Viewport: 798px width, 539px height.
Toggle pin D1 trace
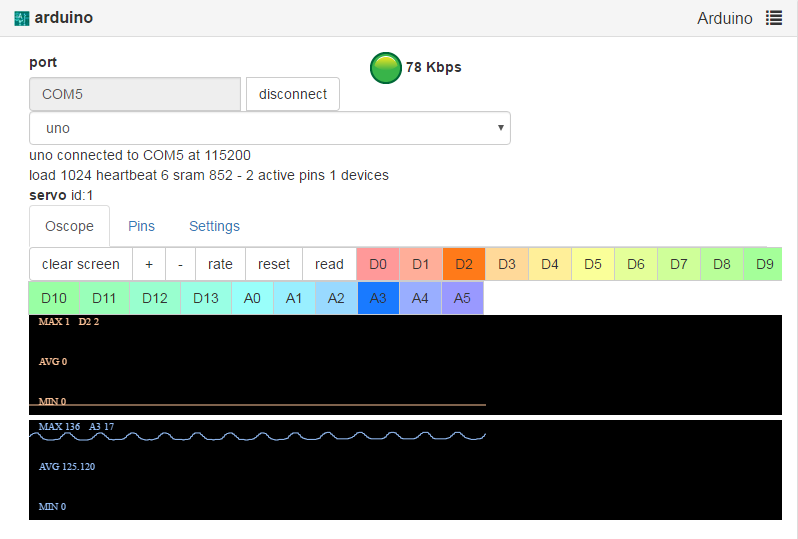(421, 264)
